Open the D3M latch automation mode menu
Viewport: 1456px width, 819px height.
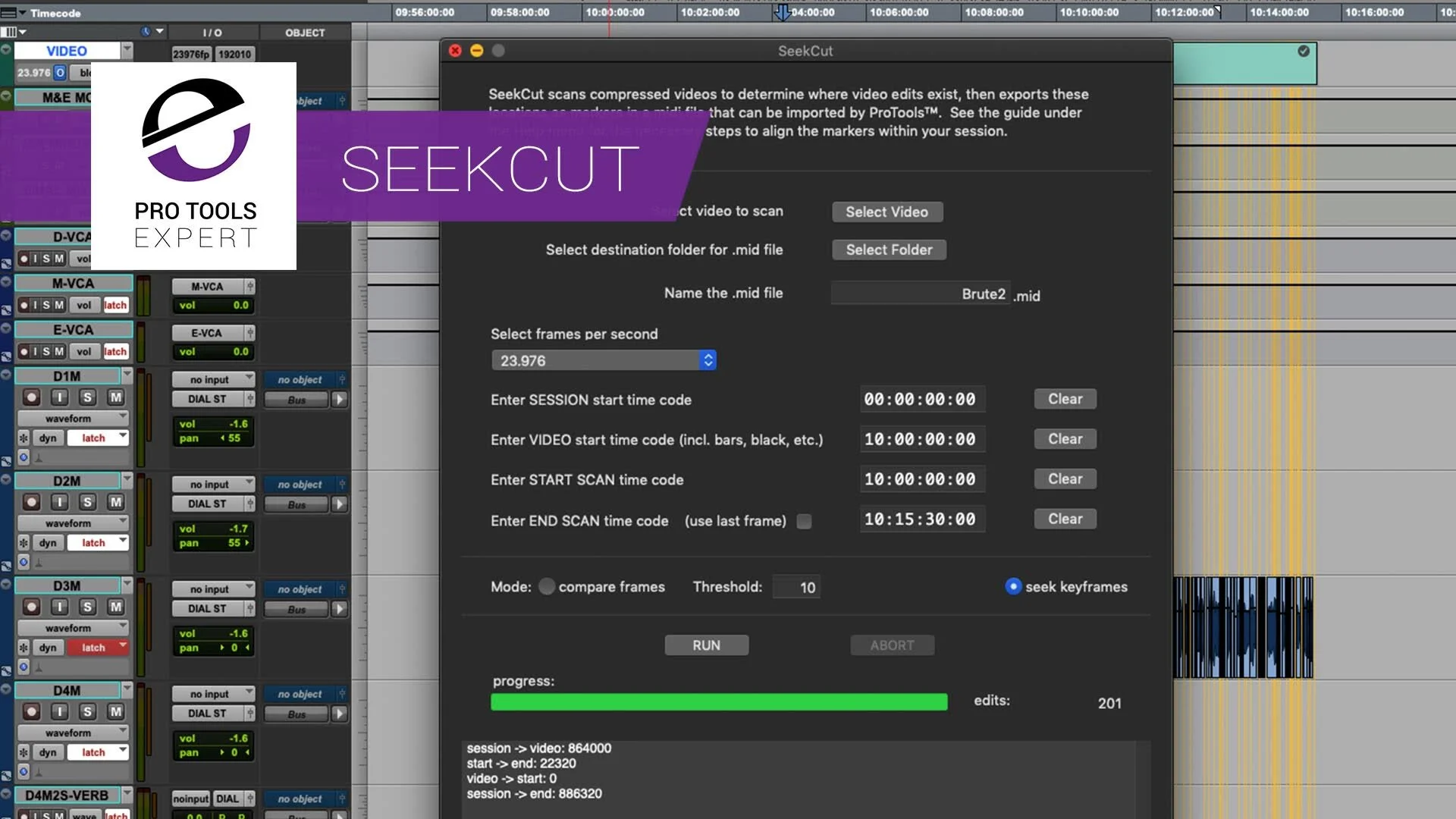98,648
